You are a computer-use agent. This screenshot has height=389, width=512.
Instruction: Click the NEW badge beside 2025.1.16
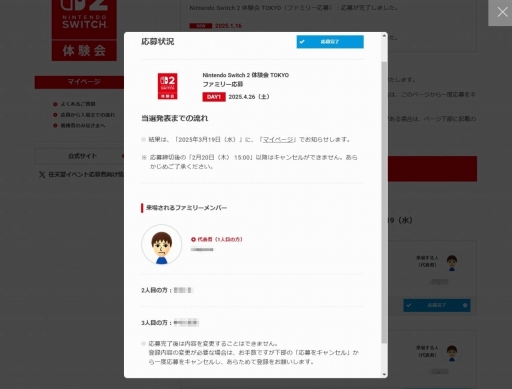(x=201, y=26)
